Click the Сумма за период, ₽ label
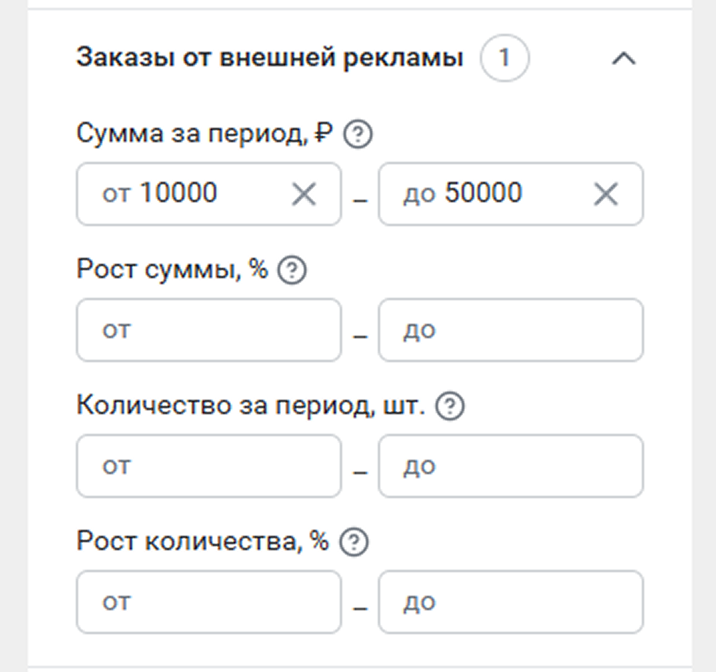716x672 pixels. (x=205, y=134)
